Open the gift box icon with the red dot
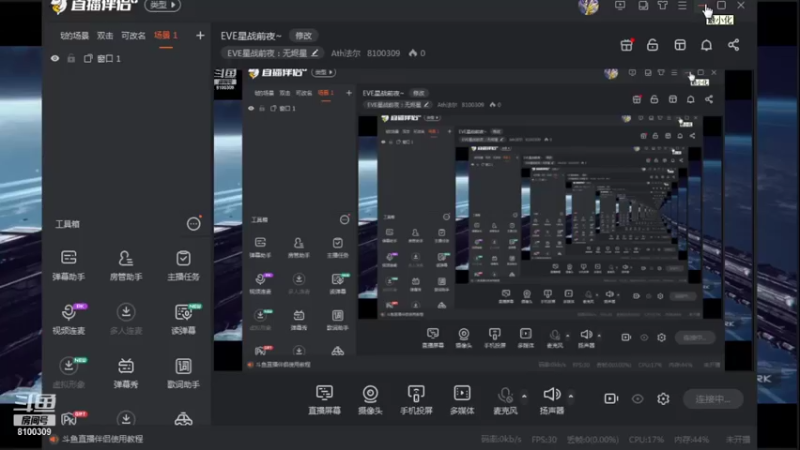Screen dimensions: 800x450 (627, 45)
